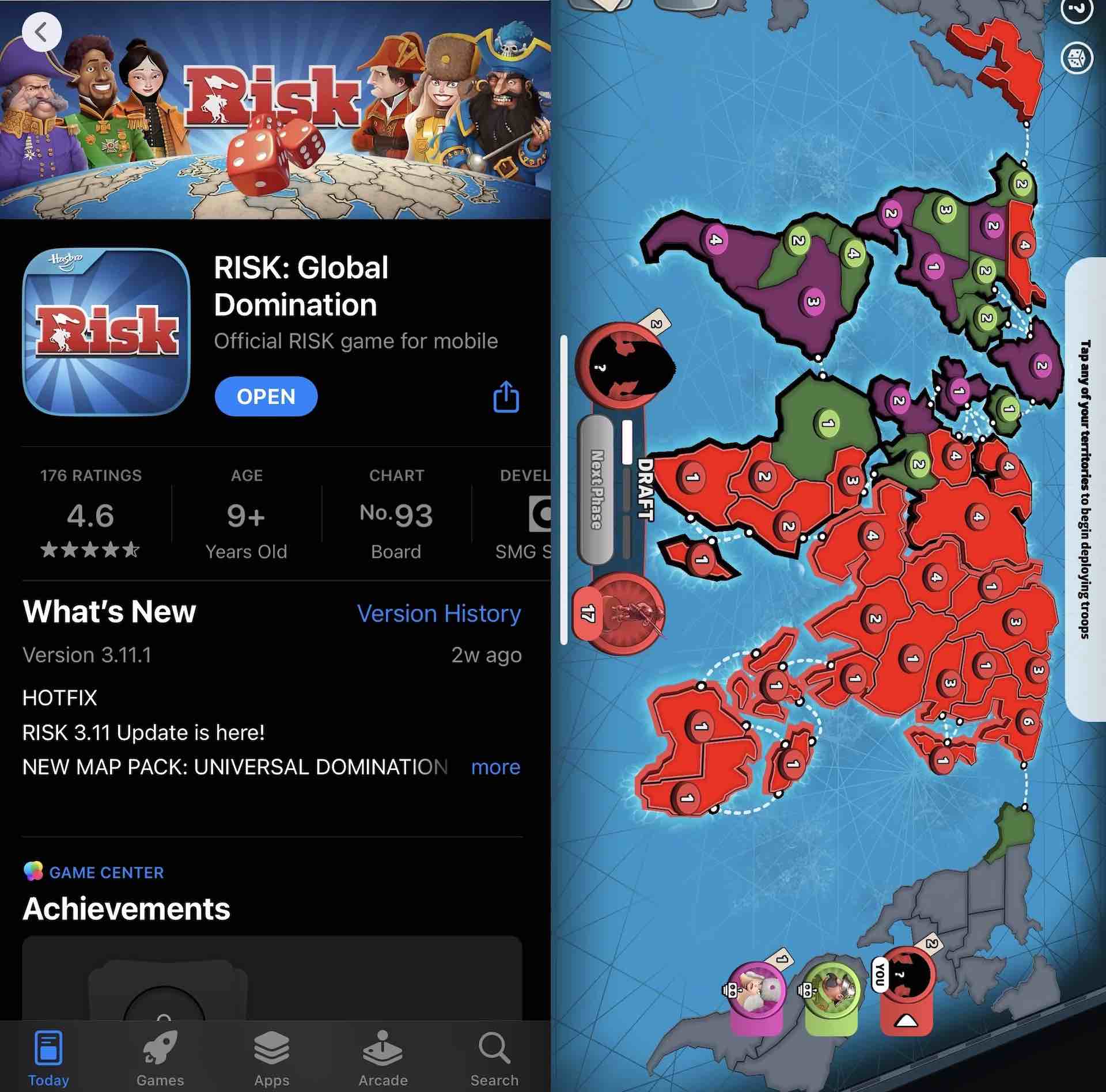
Task: Tap the RISK app icon thumbnail
Action: pos(105,334)
